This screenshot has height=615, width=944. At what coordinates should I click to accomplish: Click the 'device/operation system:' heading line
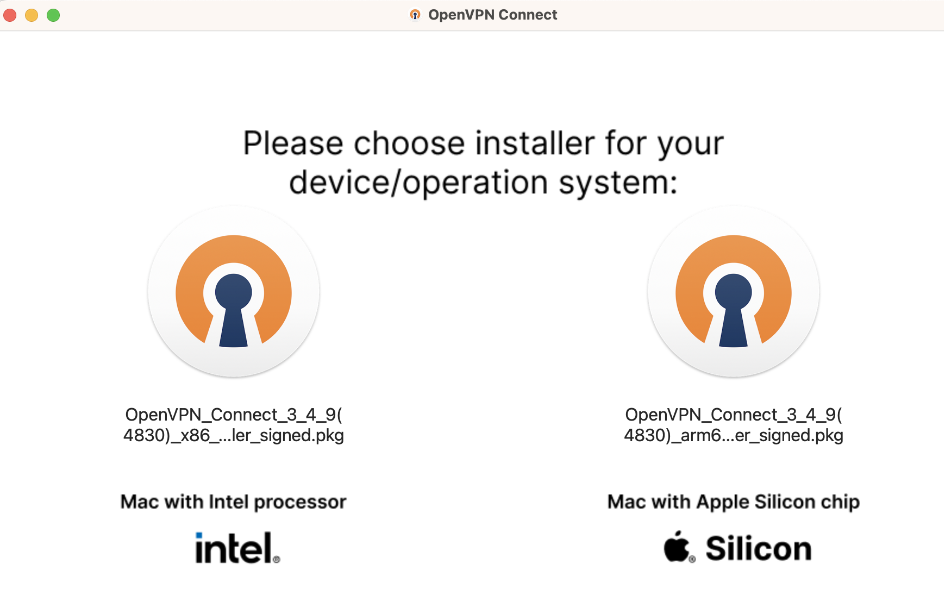[x=483, y=182]
